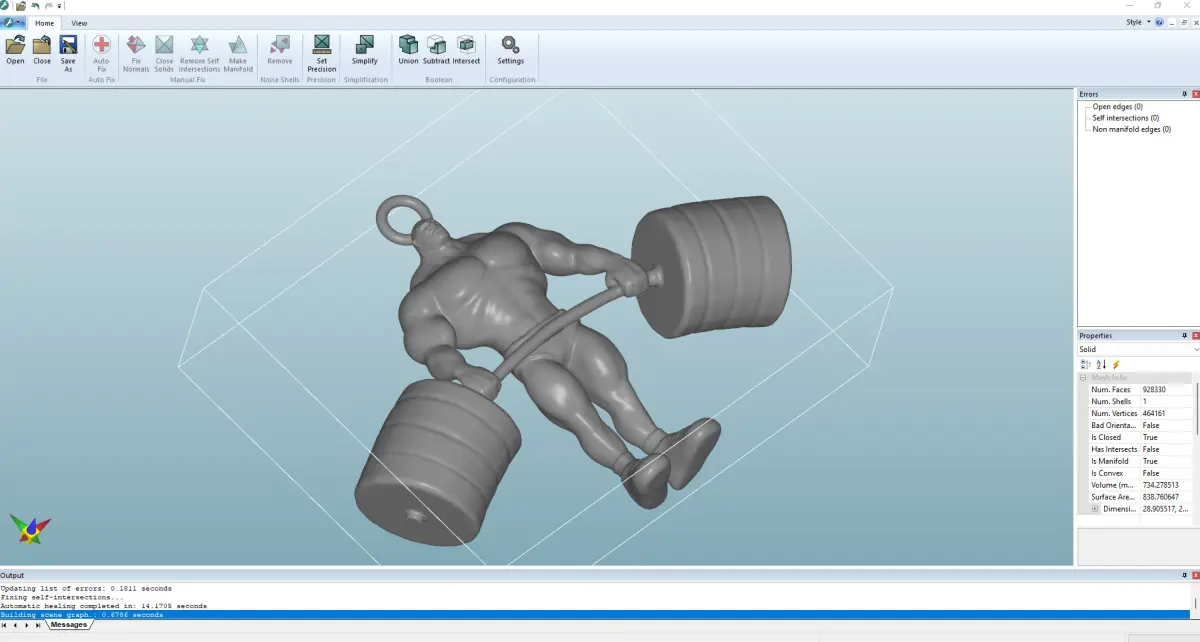
Task: Go to first output tab arrow
Action: tap(4, 625)
